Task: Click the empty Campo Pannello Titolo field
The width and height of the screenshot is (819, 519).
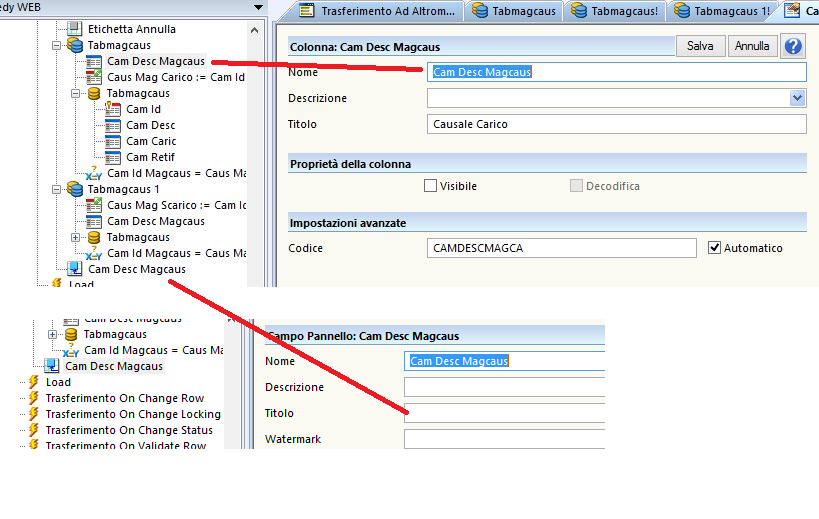Action: [505, 413]
